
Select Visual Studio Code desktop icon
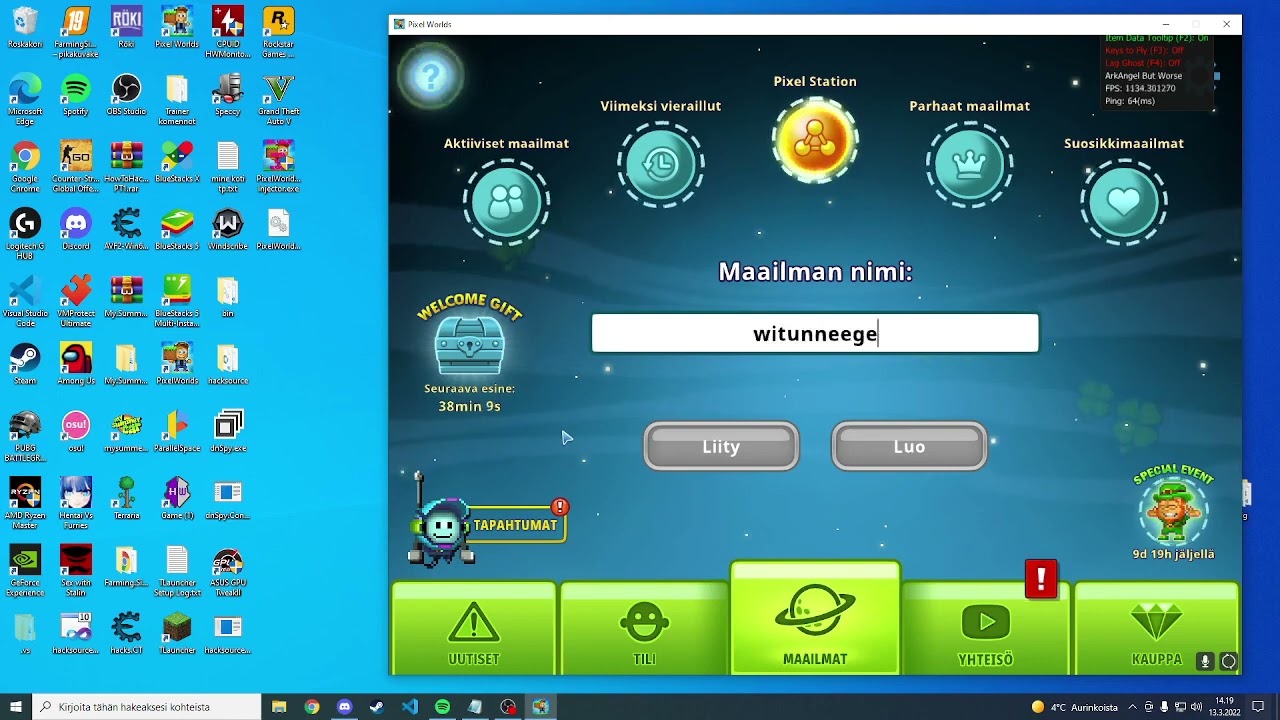pos(25,302)
